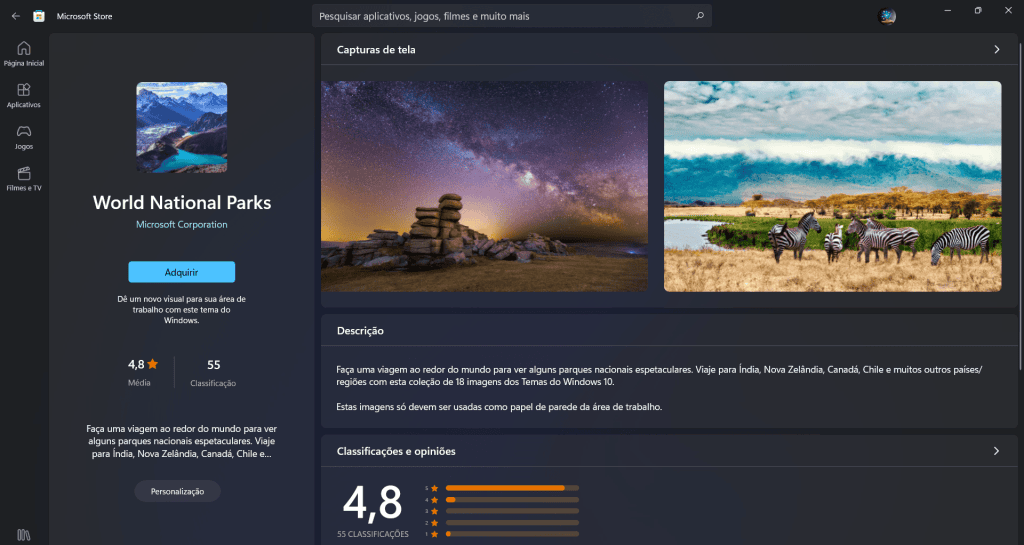Open the Library icon at sidebar bottom
1024x545 pixels.
click(24, 535)
